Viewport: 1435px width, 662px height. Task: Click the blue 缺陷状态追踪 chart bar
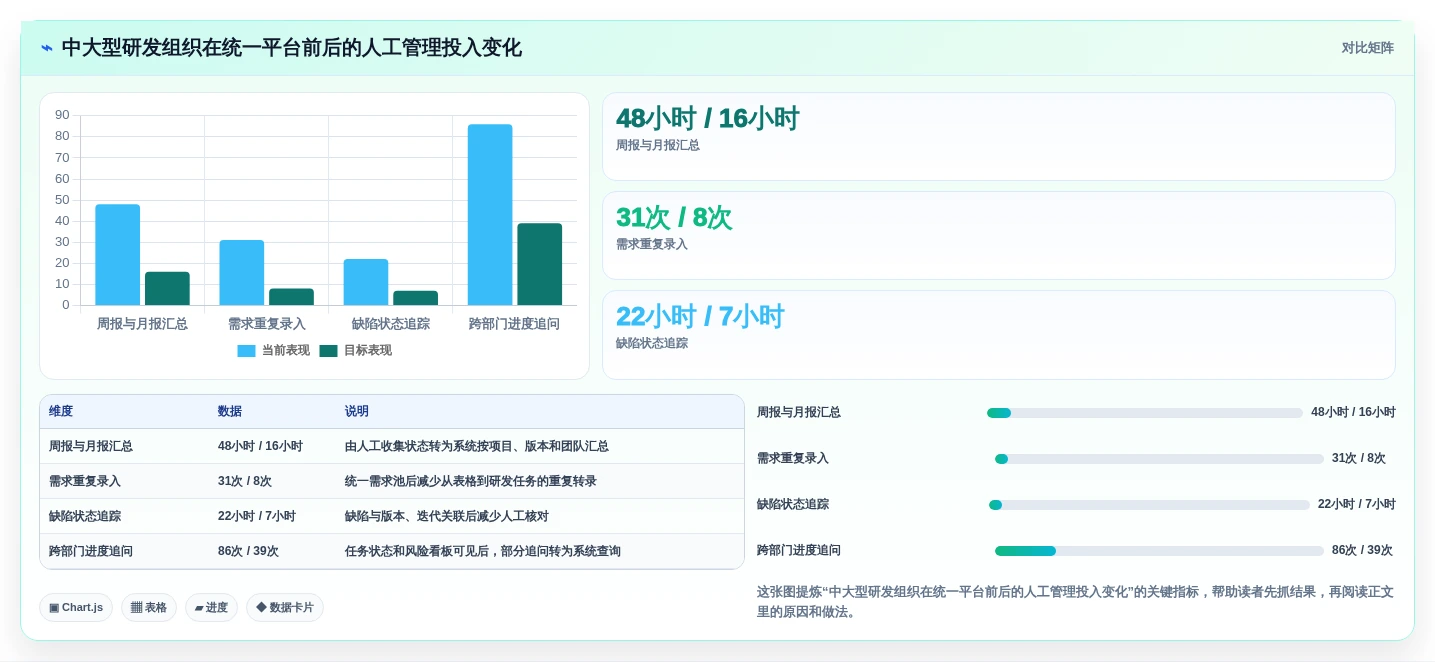[366, 282]
